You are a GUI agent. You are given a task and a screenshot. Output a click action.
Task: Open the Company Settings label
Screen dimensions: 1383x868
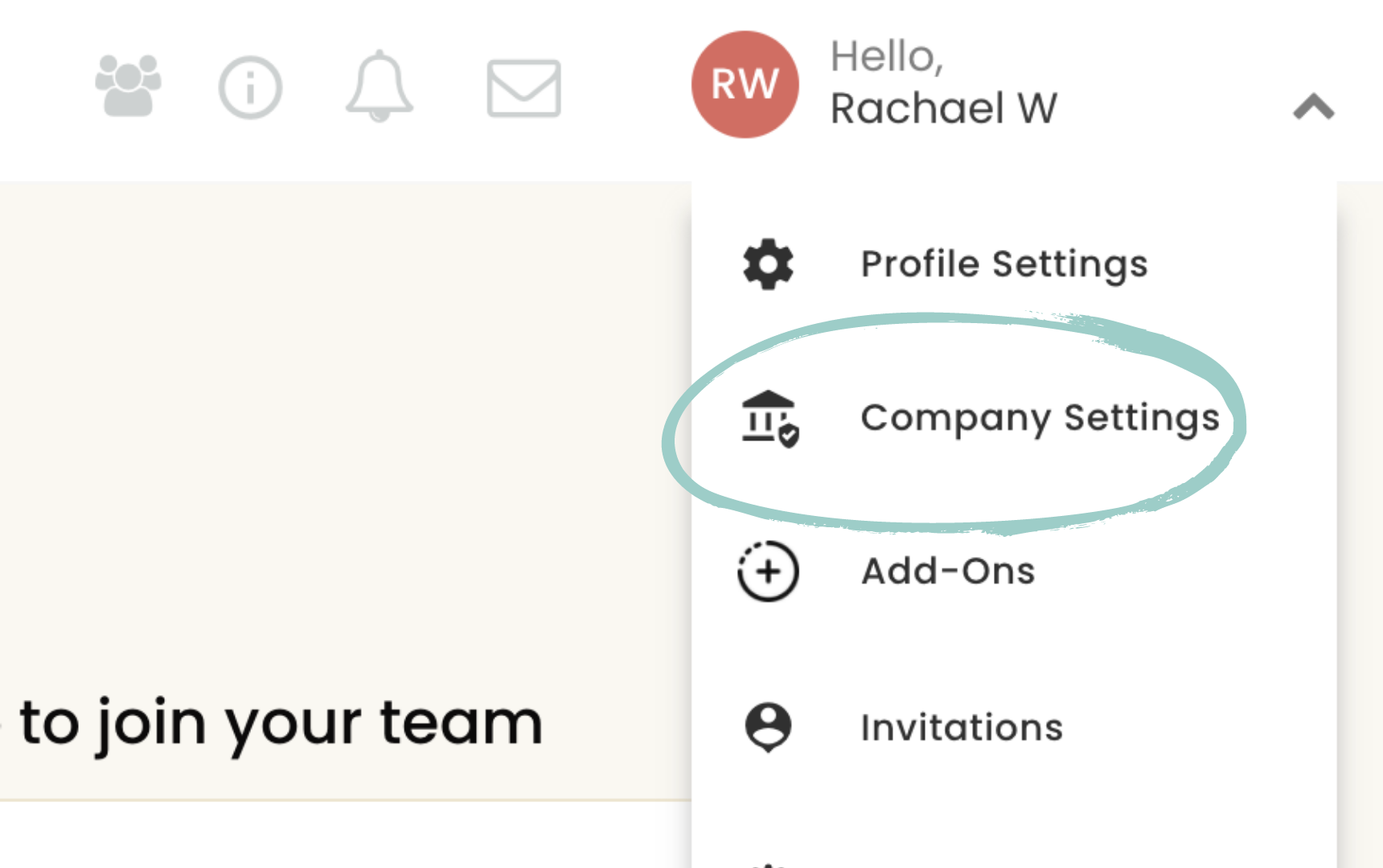pyautogui.click(x=1040, y=419)
